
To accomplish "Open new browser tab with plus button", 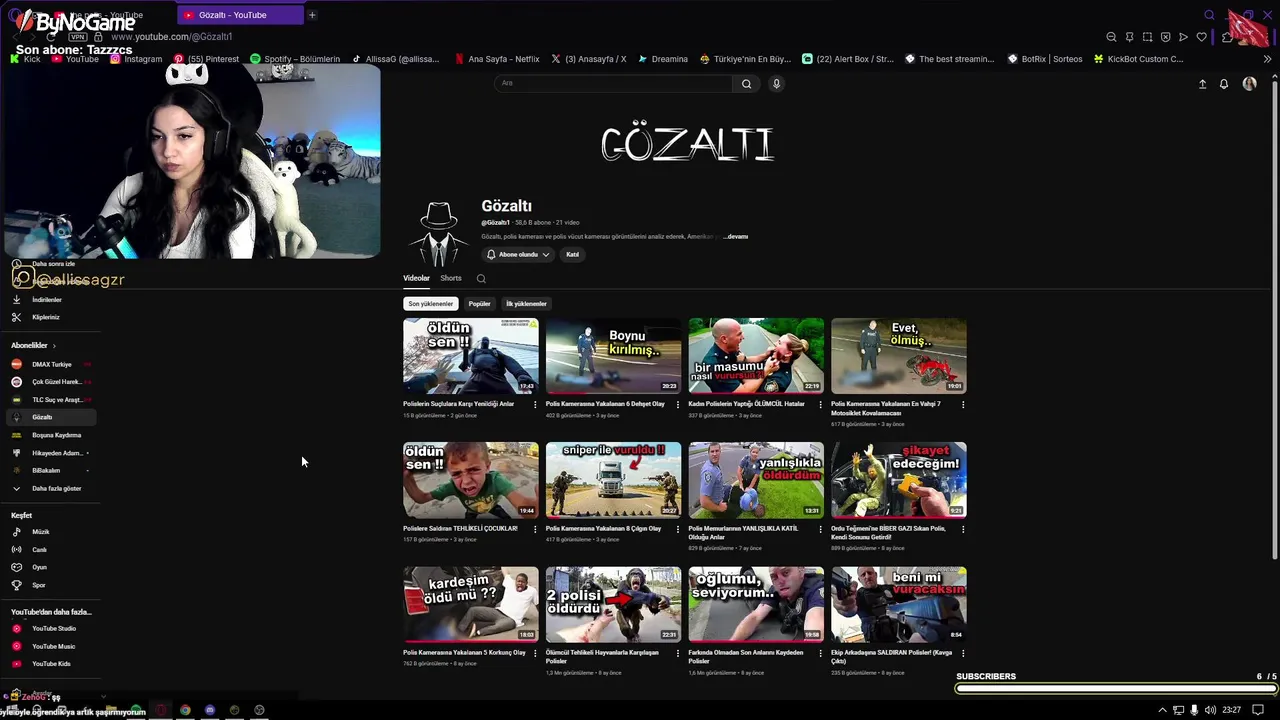I will pos(312,15).
